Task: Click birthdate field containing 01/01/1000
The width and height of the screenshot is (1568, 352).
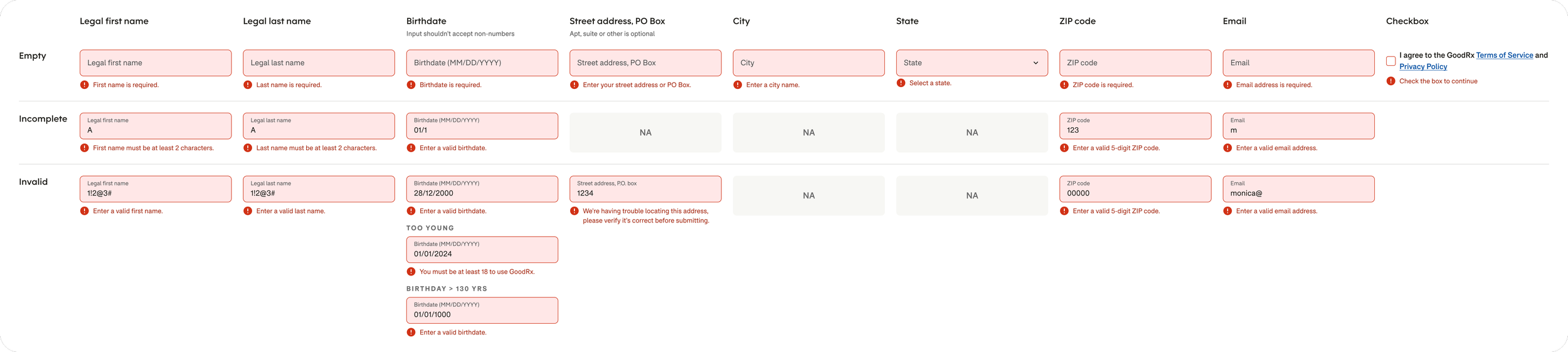Action: pyautogui.click(x=482, y=311)
